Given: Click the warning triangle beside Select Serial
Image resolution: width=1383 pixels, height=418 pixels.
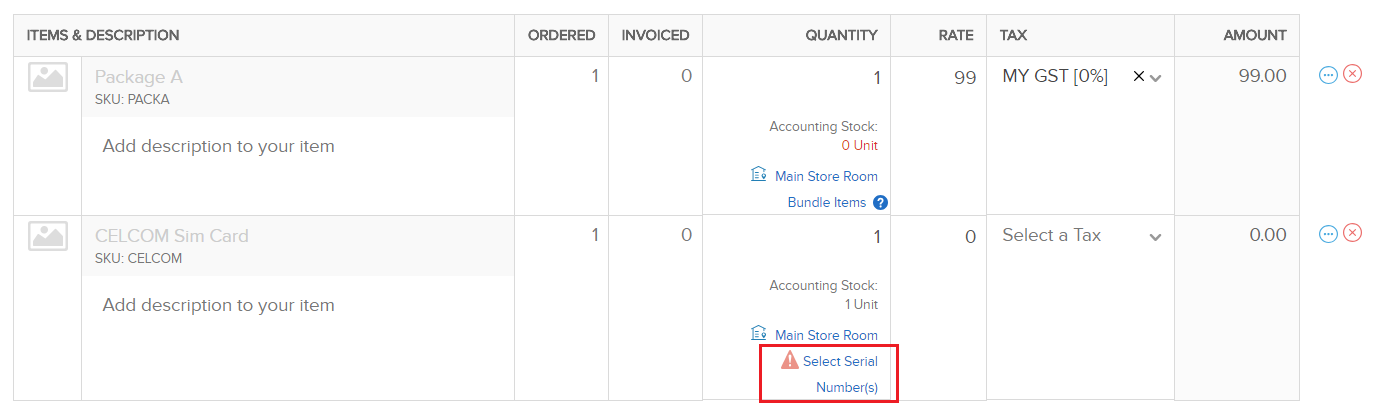Looking at the screenshot, I should click(x=790, y=361).
